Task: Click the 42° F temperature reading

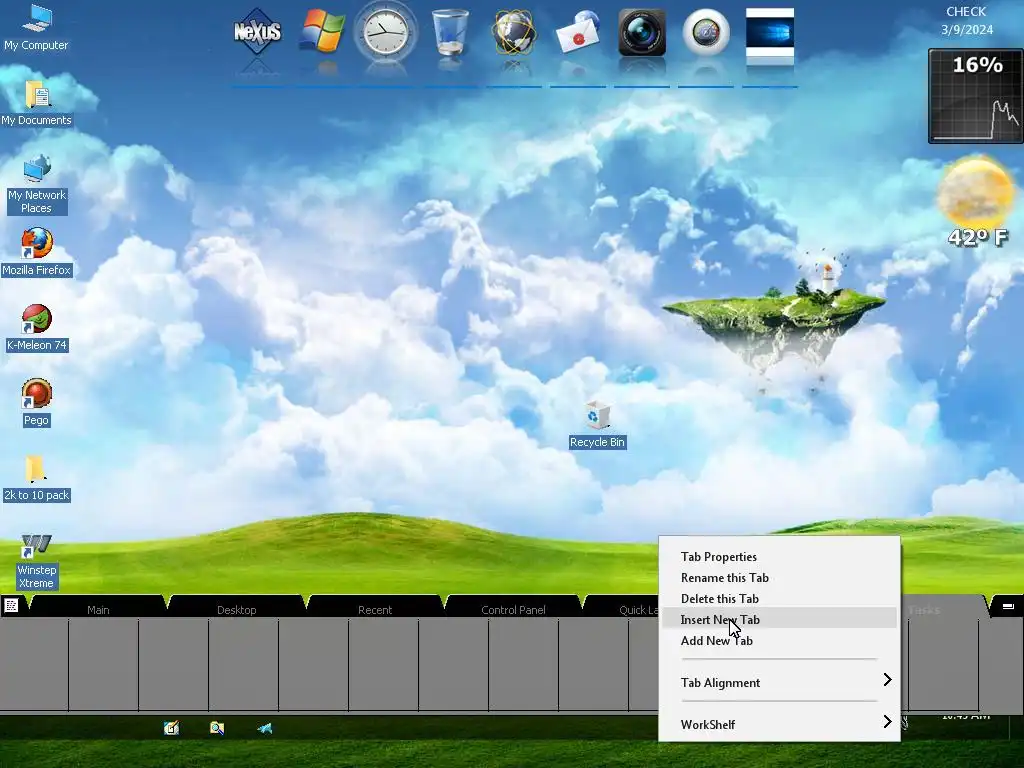Action: pos(977,237)
